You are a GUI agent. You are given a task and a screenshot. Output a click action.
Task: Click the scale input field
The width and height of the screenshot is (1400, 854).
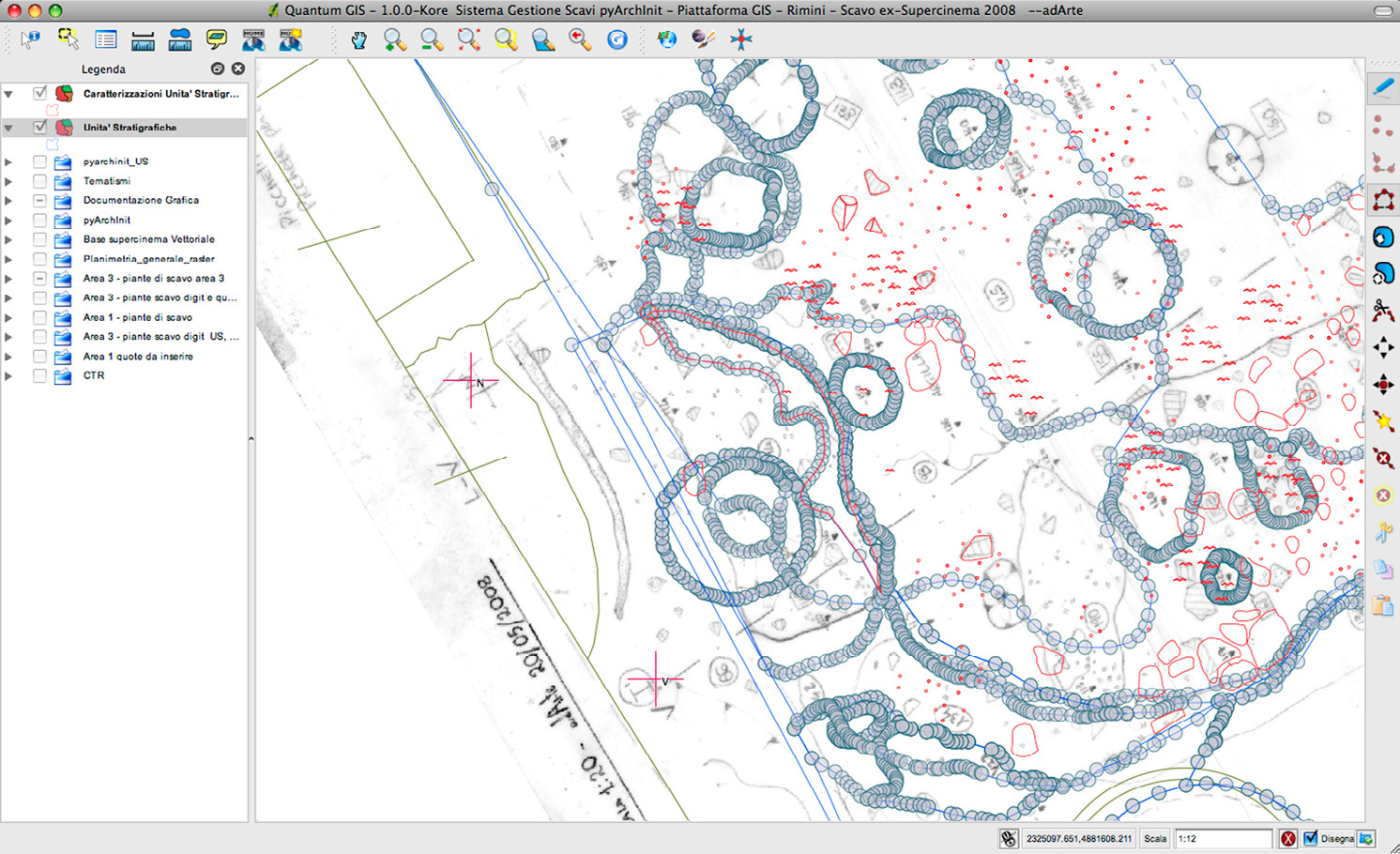(1222, 838)
